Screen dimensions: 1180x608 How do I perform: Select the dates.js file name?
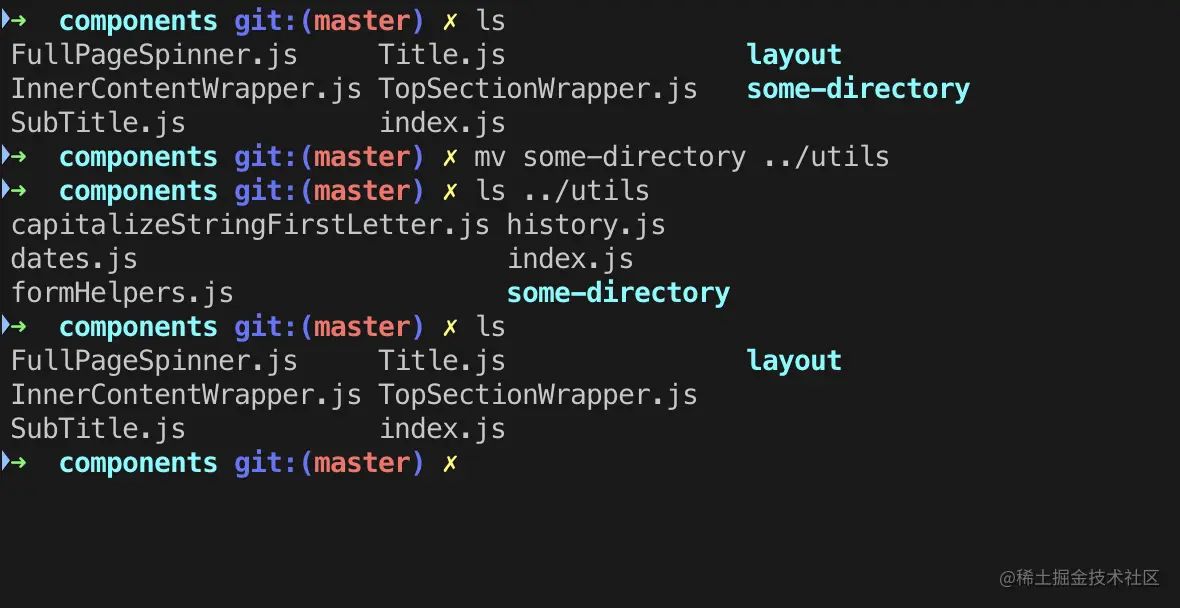(x=75, y=259)
